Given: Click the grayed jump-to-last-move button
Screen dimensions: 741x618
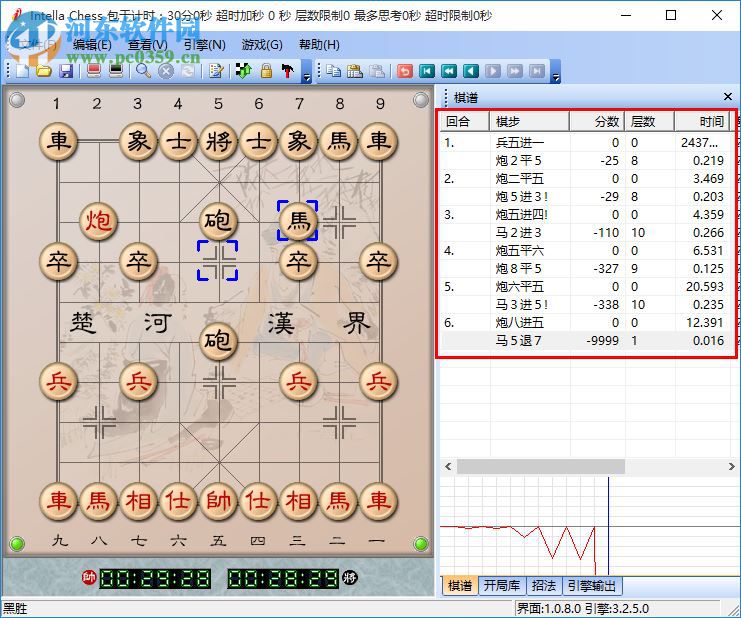Looking at the screenshot, I should coord(537,71).
